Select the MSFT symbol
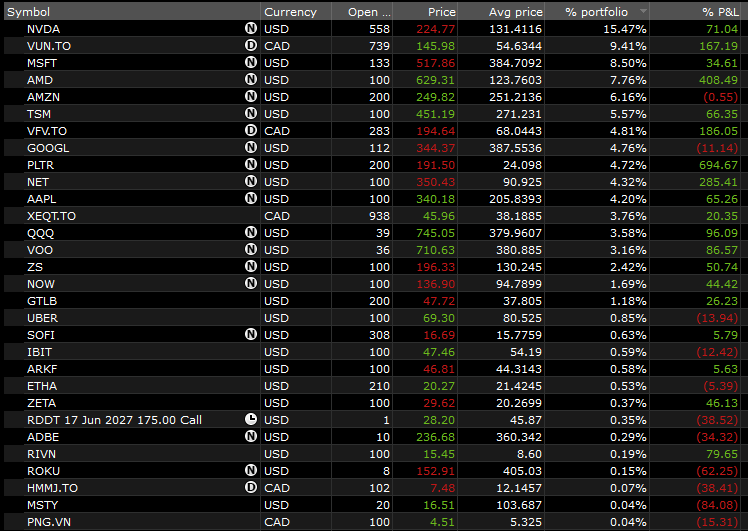The width and height of the screenshot is (748, 531). click(x=42, y=63)
